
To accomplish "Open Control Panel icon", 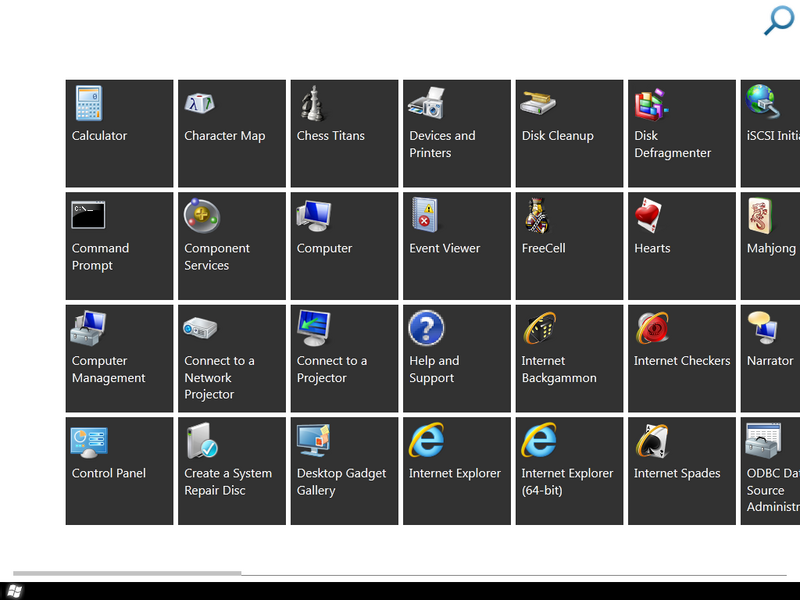I will point(89,442).
